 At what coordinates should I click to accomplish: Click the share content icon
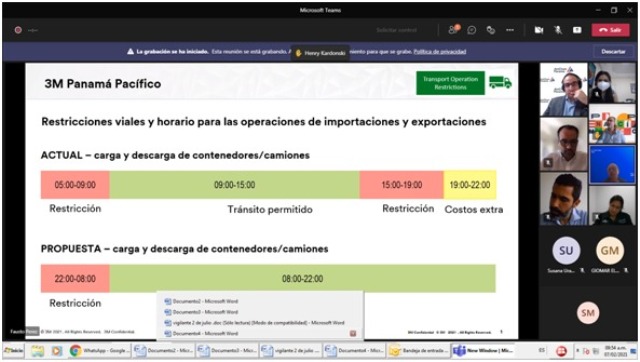coord(577,30)
